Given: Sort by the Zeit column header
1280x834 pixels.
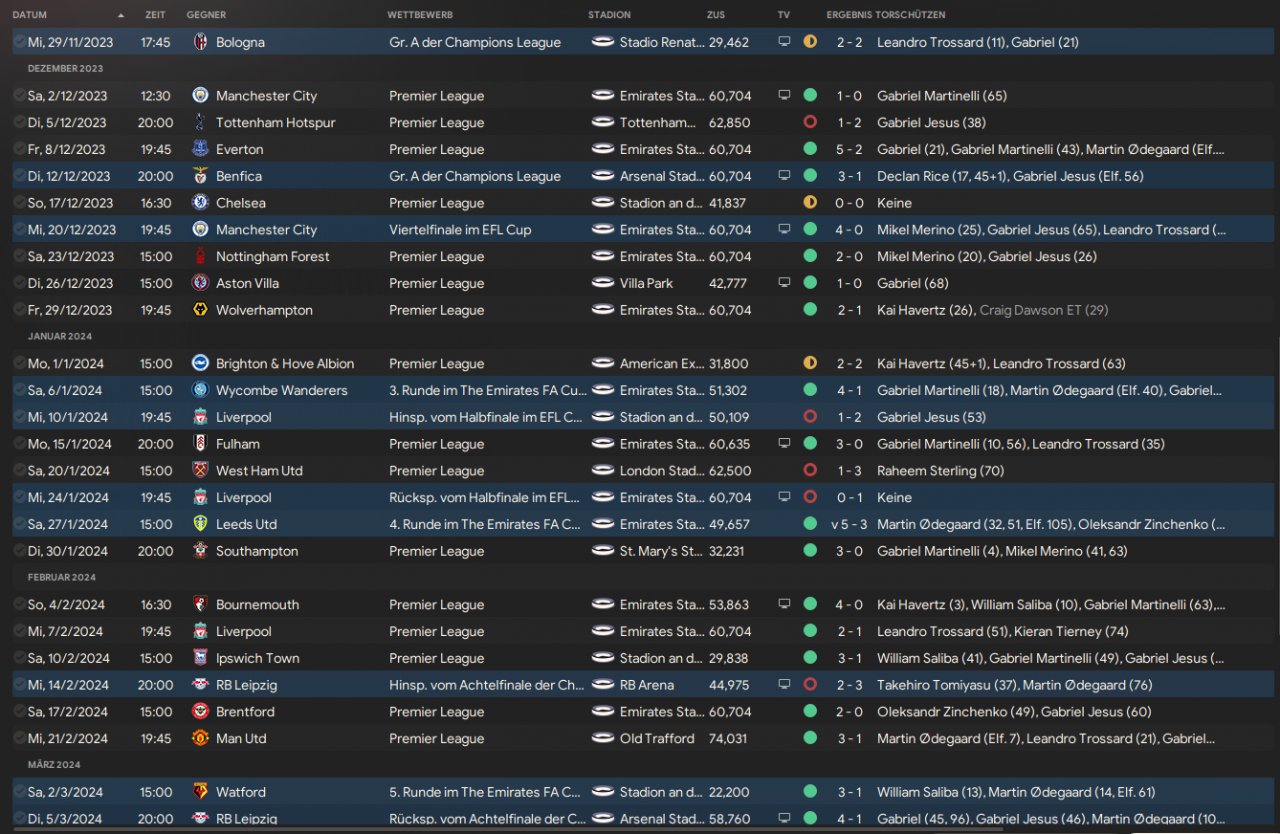Looking at the screenshot, I should point(155,15).
